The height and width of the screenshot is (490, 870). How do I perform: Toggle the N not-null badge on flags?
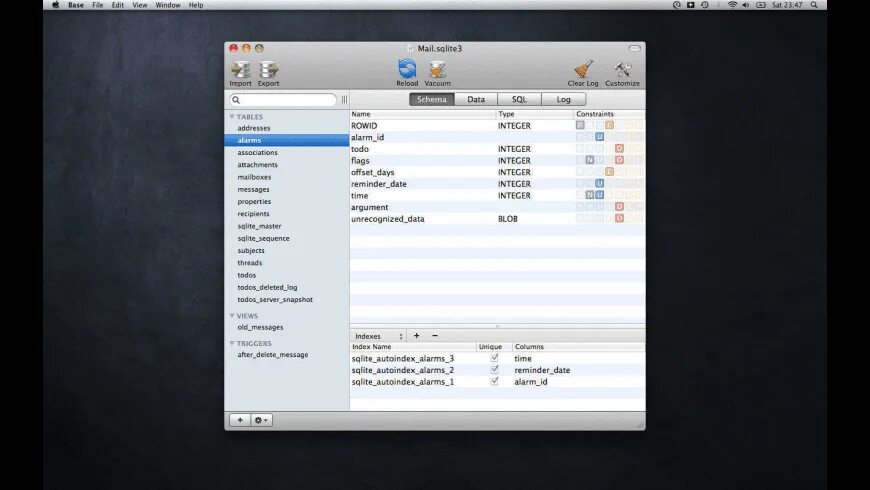click(590, 160)
